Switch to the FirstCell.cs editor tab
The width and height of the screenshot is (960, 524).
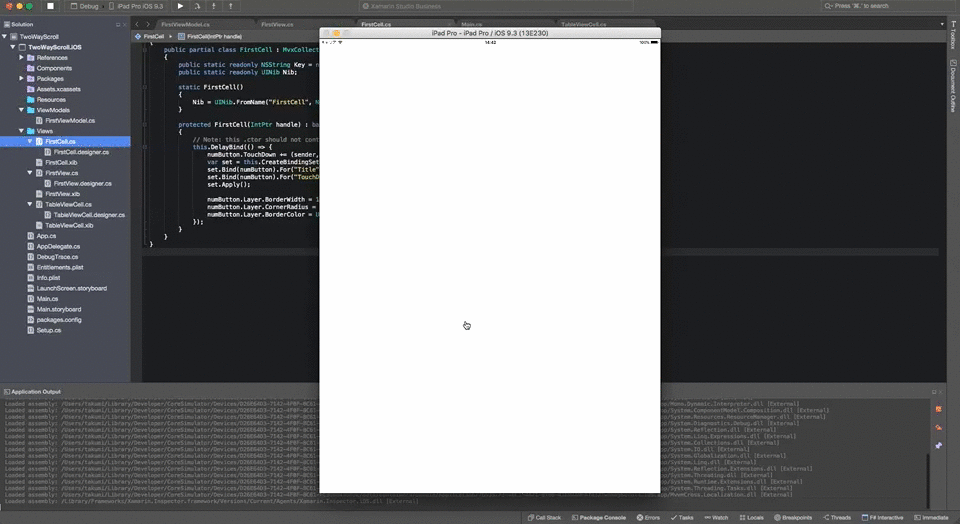[x=376, y=24]
